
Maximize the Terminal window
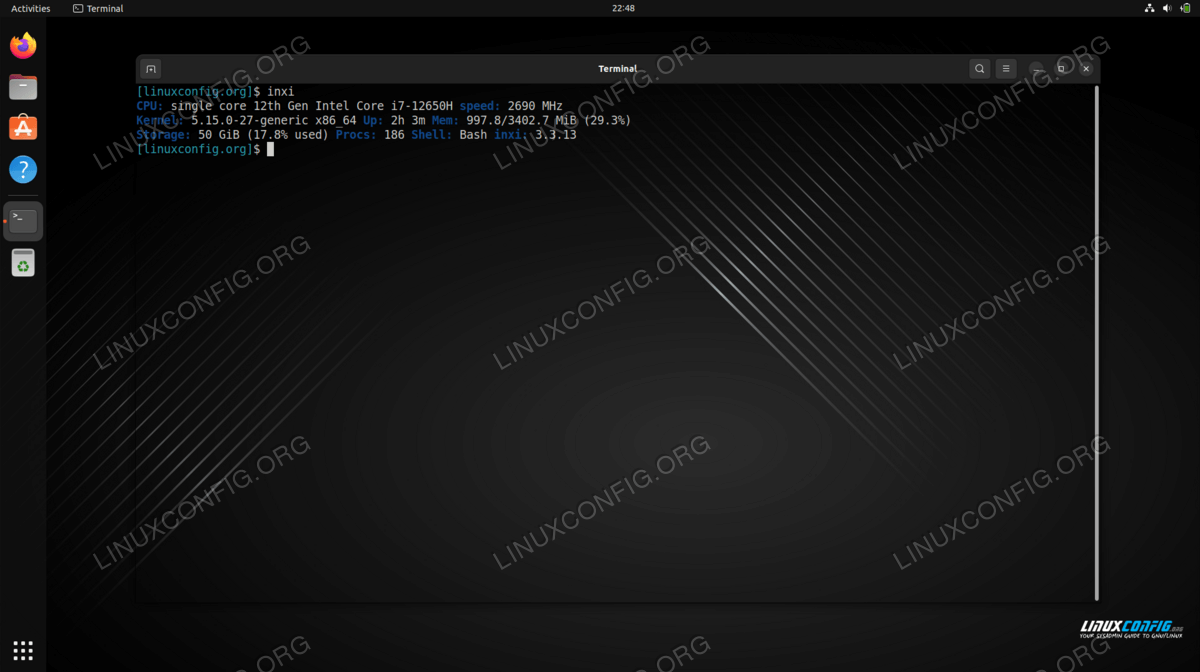tap(1061, 69)
